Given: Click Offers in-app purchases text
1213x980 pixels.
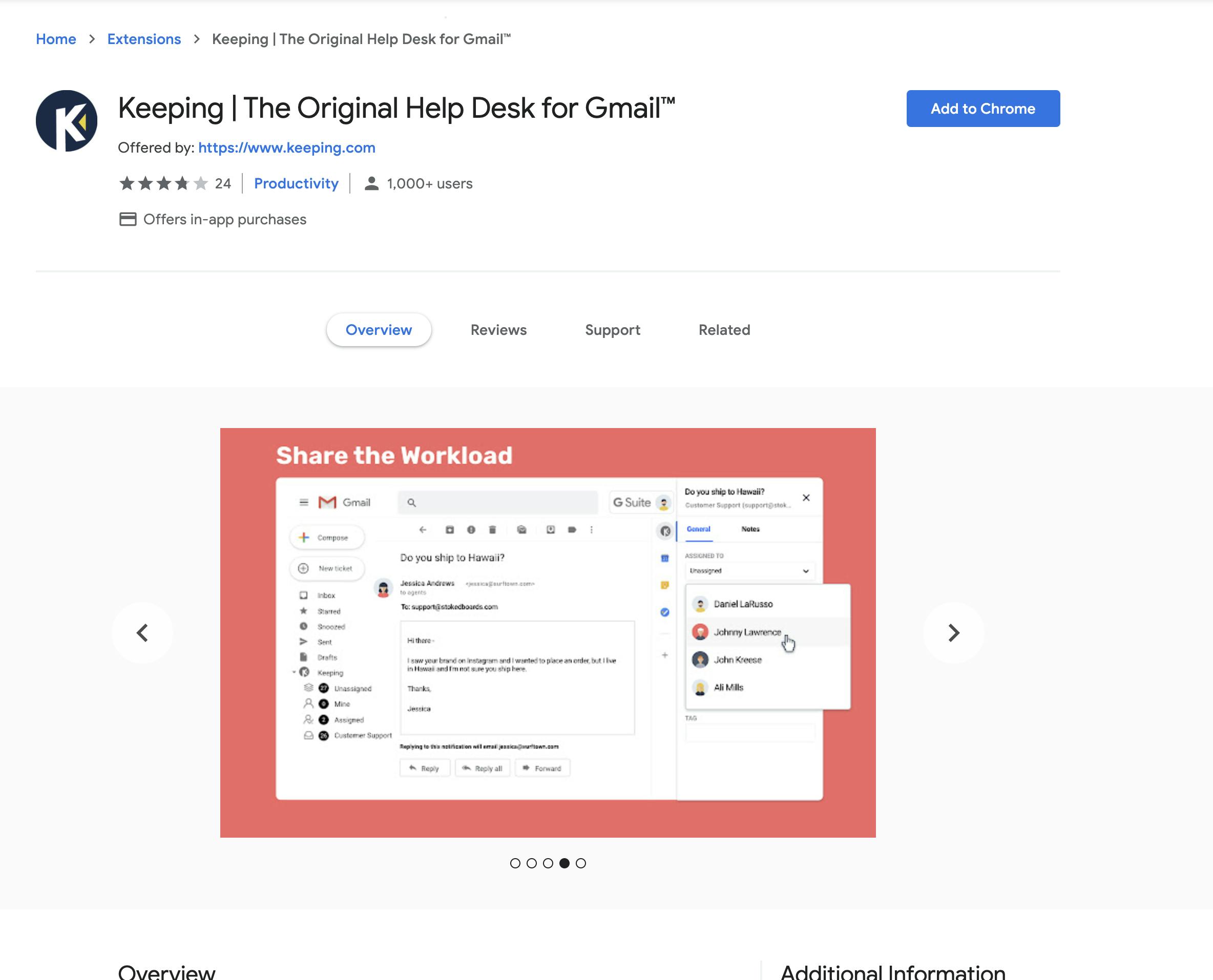Looking at the screenshot, I should coord(225,219).
